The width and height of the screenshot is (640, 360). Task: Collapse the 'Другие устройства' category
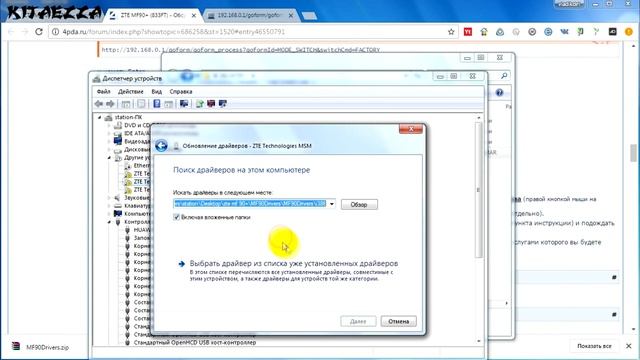click(x=109, y=158)
